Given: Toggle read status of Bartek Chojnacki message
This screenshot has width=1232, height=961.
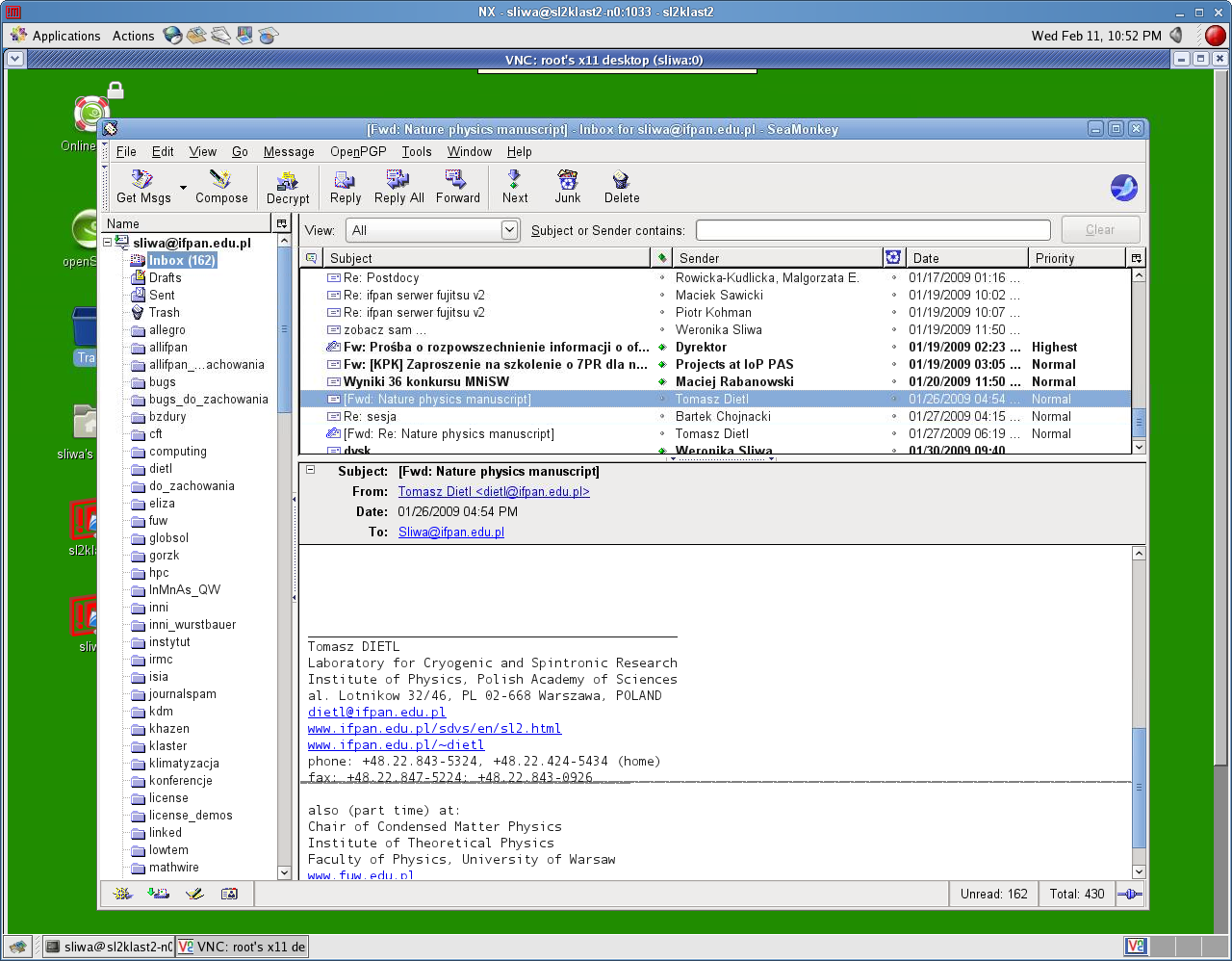Looking at the screenshot, I should [x=662, y=417].
